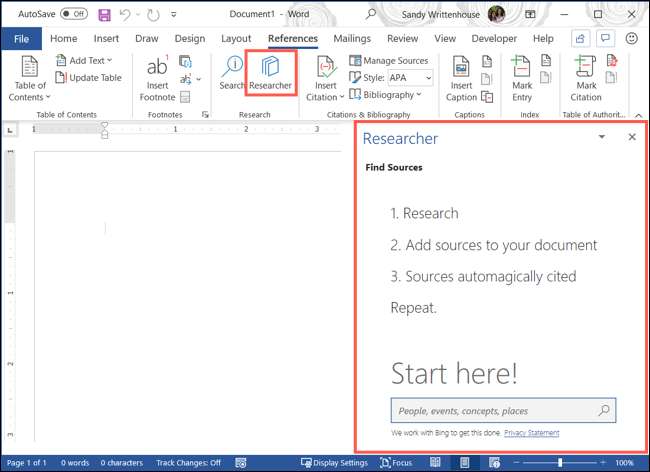Toggle Track Changes in the status bar
Viewport: 650px width, 472px height.
188,463
